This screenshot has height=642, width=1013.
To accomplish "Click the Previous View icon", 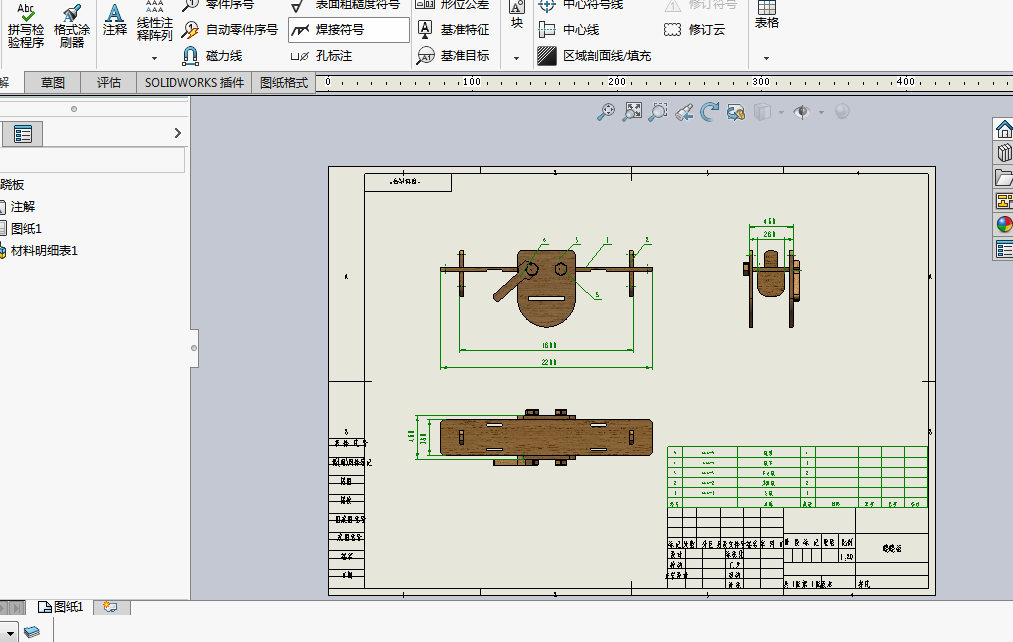I will tap(684, 112).
